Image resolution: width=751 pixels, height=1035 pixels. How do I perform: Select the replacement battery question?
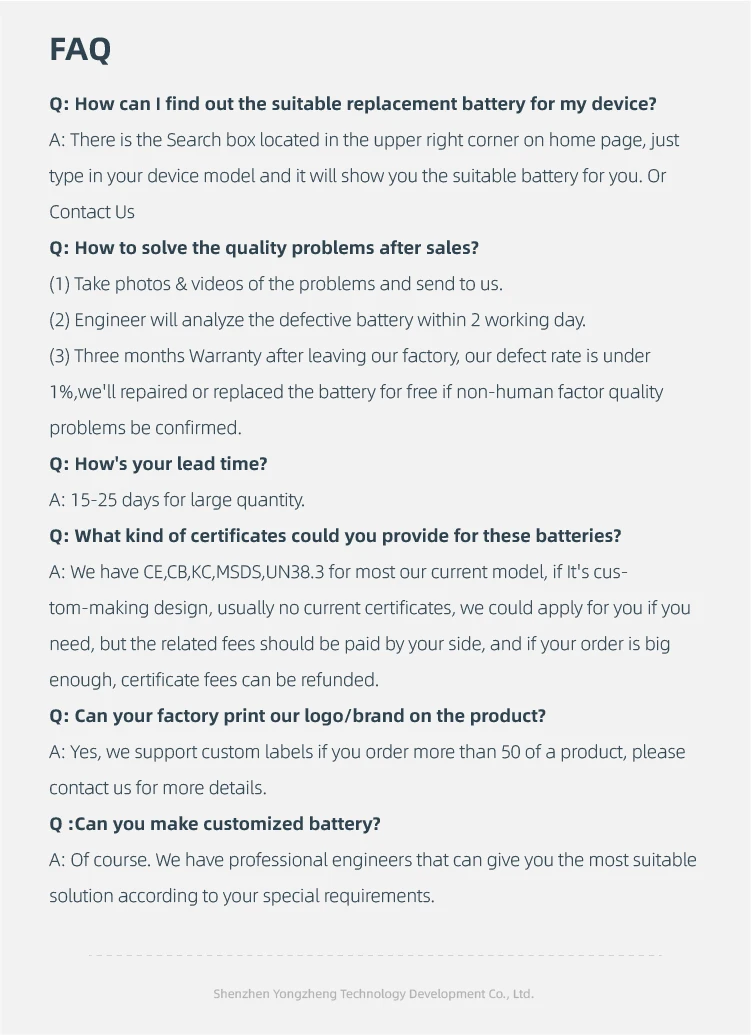click(x=353, y=104)
